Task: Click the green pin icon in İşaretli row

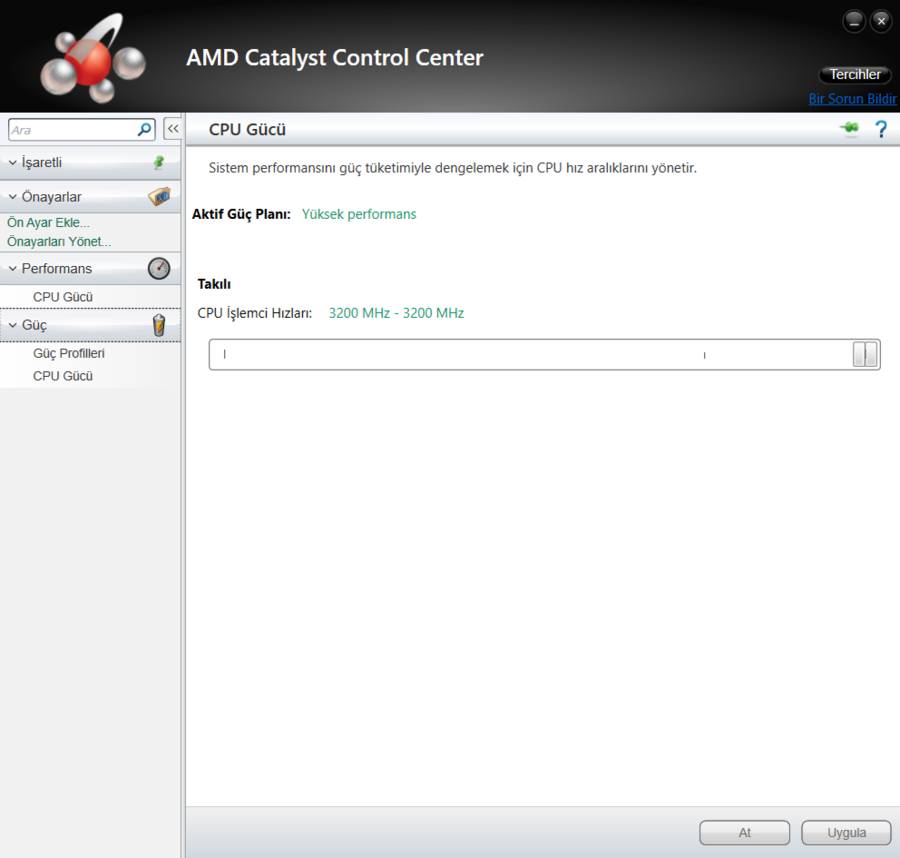Action: (x=159, y=162)
